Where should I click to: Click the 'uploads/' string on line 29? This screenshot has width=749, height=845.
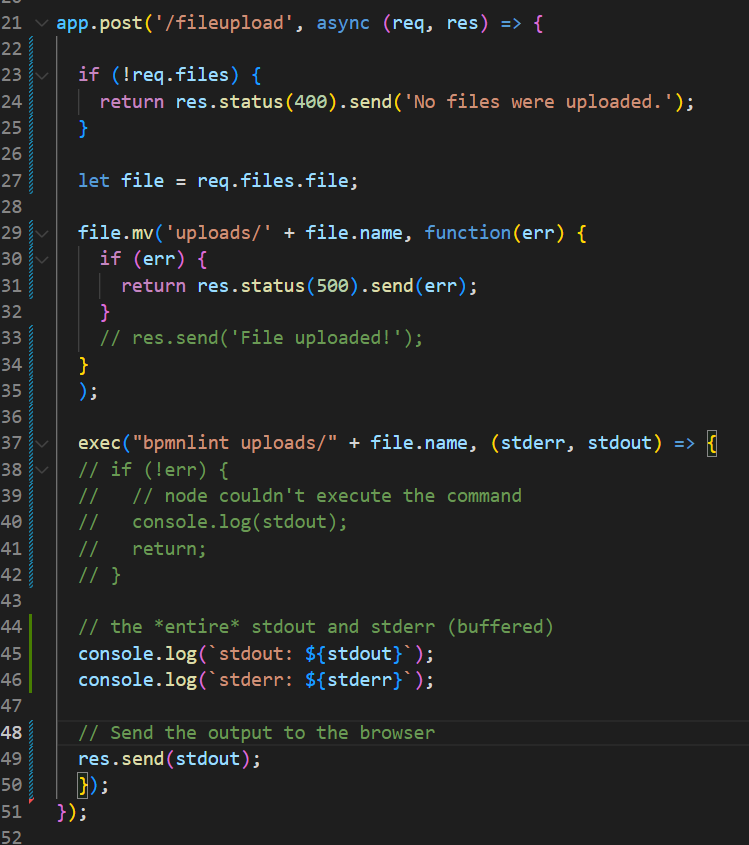point(219,233)
